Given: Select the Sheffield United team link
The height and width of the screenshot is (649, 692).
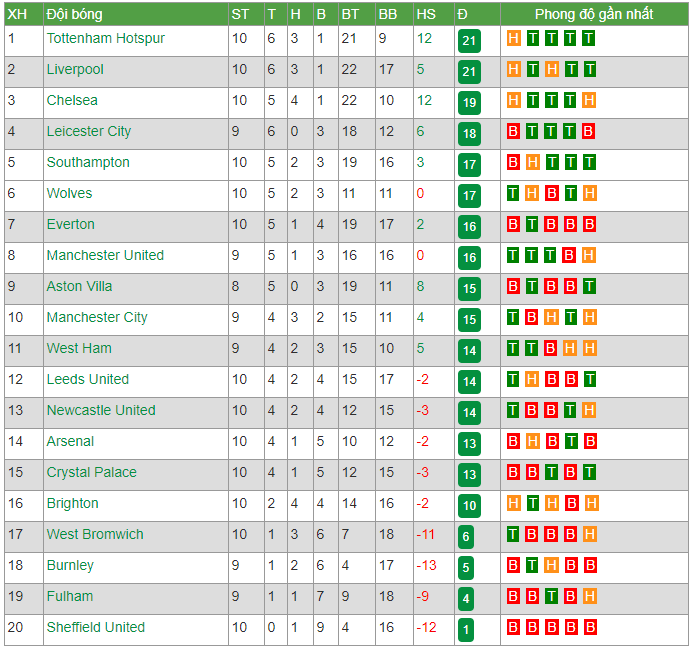Looking at the screenshot, I should tap(96, 627).
